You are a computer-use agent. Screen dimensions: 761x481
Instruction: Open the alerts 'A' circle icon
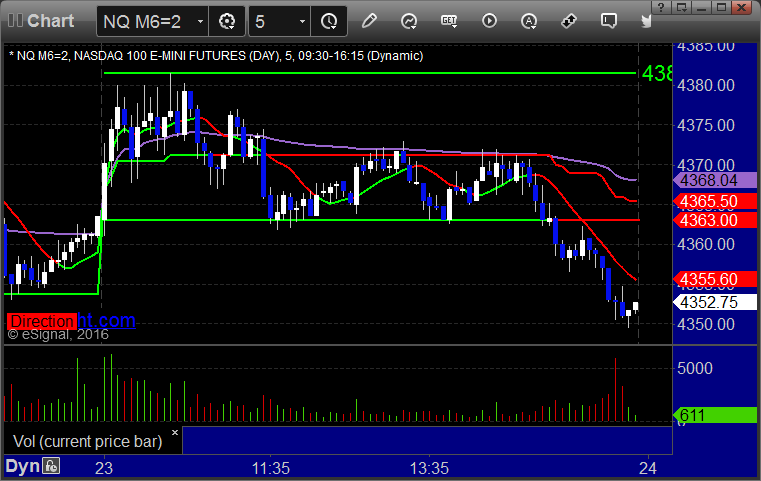pyautogui.click(x=529, y=21)
